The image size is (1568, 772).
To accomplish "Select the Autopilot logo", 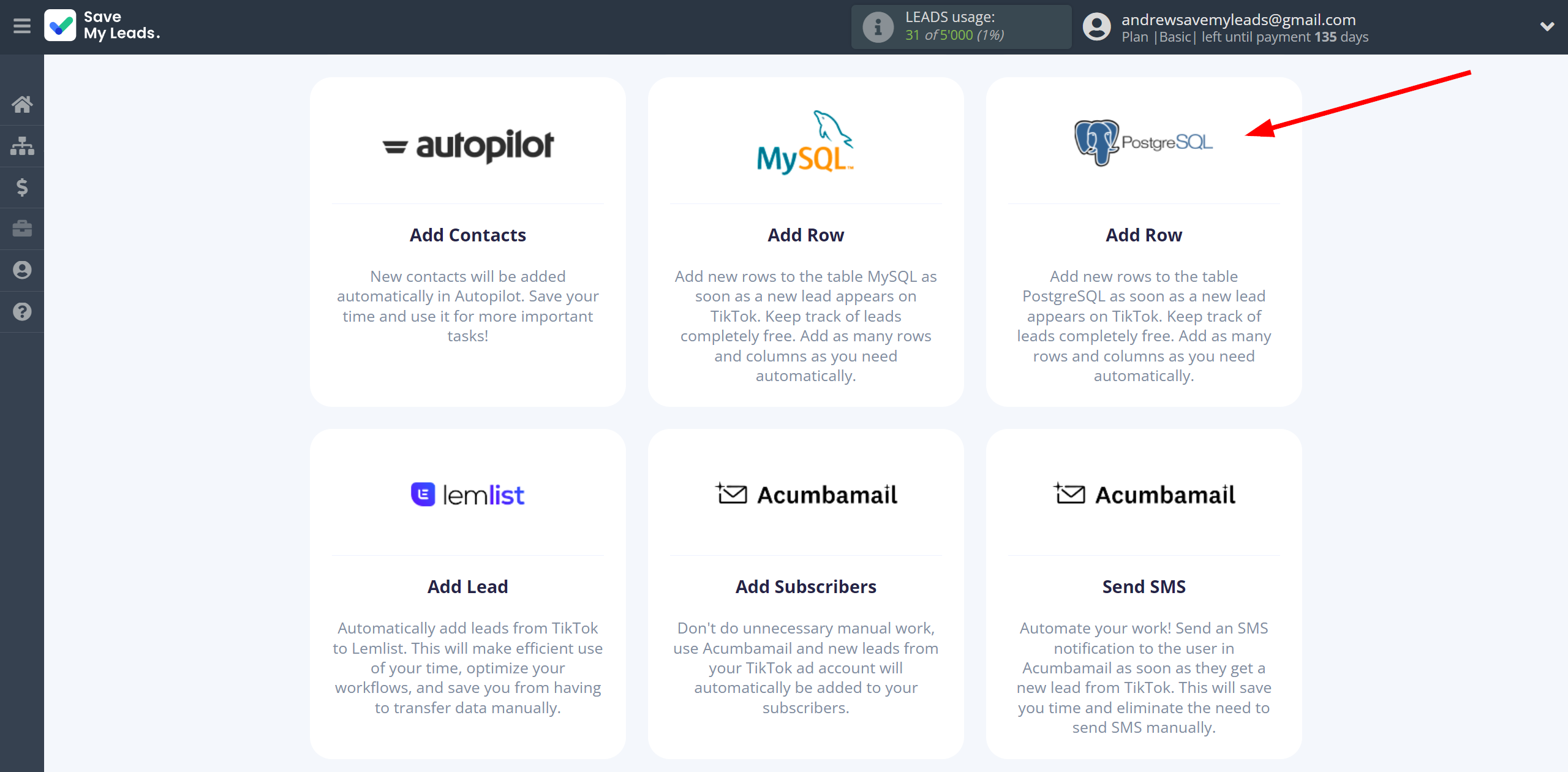I will [468, 146].
